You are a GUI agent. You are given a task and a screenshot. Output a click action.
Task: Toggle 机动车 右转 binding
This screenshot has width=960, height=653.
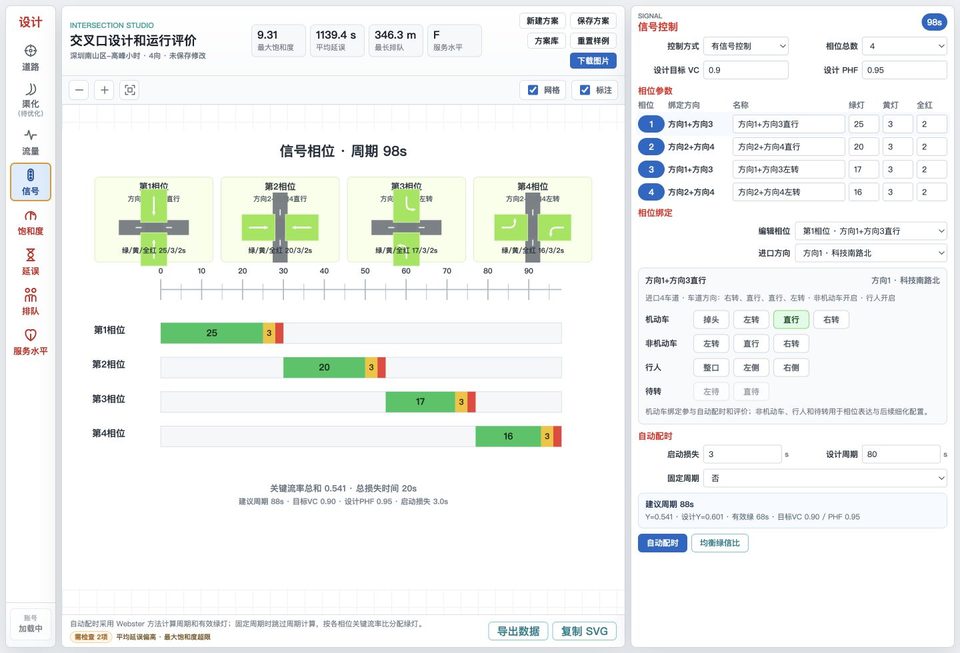point(831,319)
